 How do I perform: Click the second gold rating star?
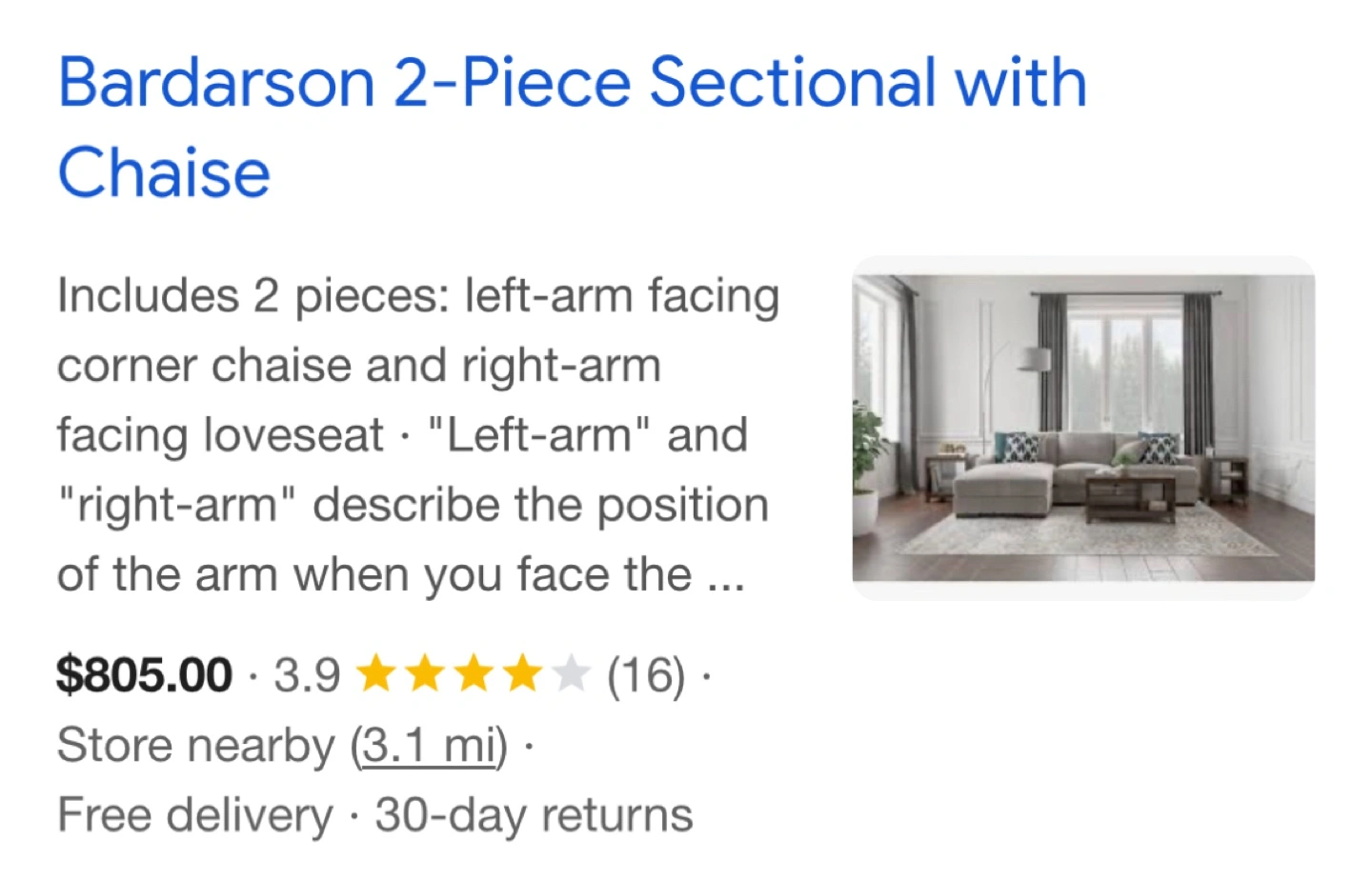click(424, 675)
